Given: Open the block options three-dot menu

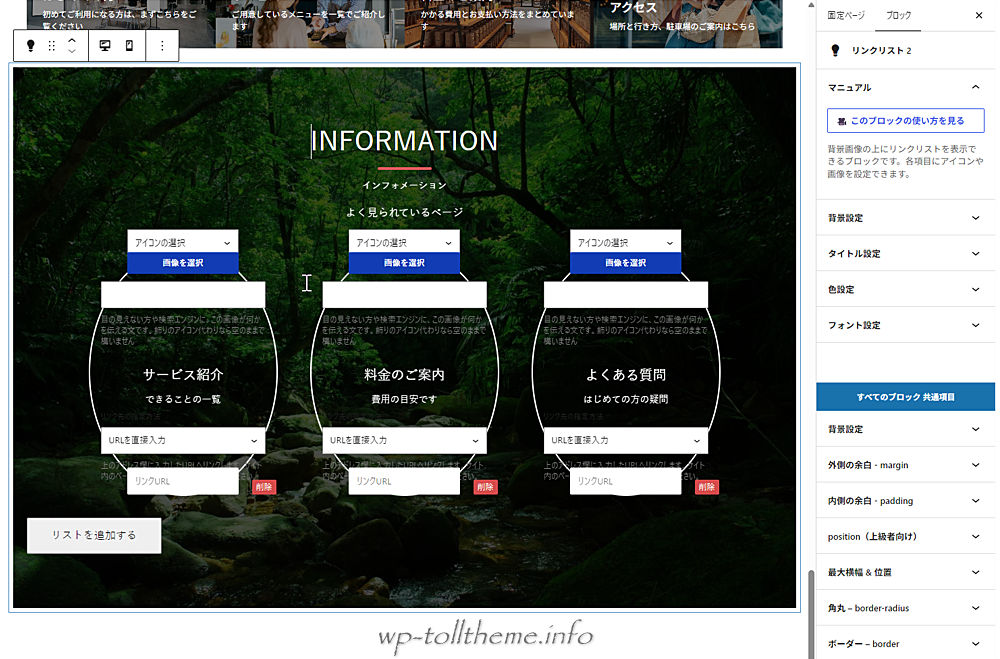Looking at the screenshot, I should pos(162,45).
